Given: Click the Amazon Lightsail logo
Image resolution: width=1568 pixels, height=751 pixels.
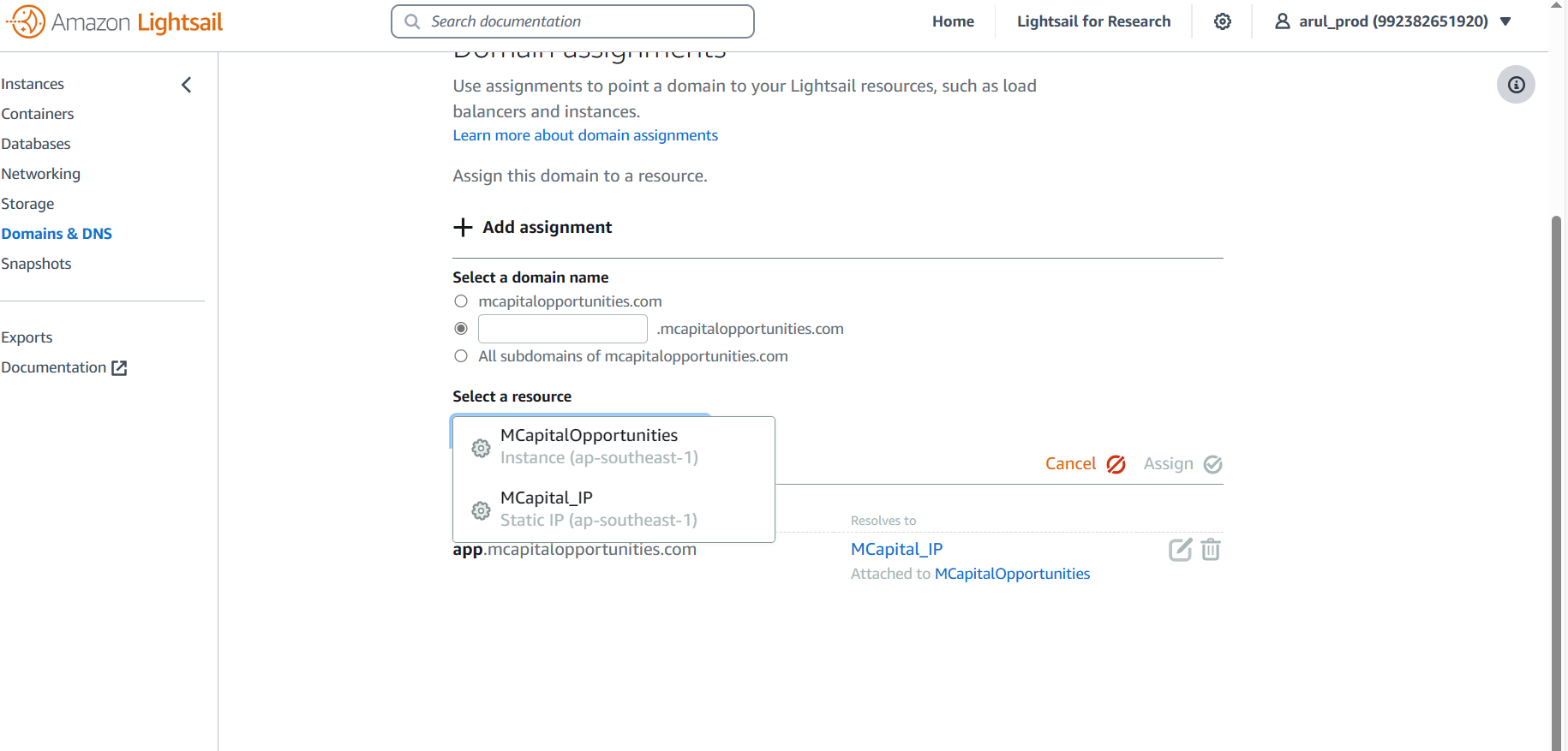Looking at the screenshot, I should click(114, 22).
